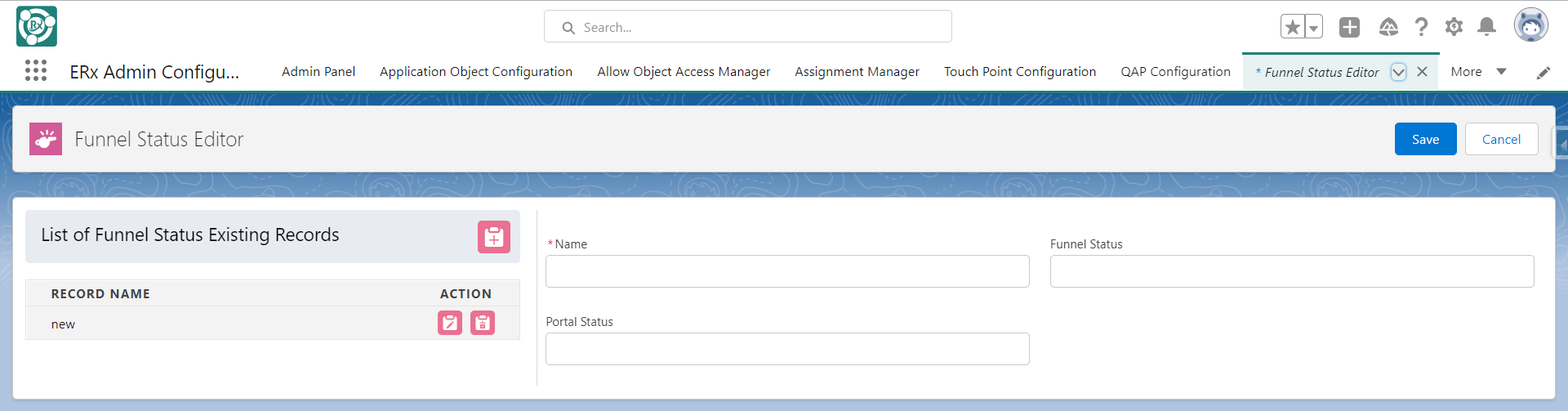Viewport: 1568px width, 411px height.
Task: Open Salesforce Help question mark icon
Action: [1421, 27]
